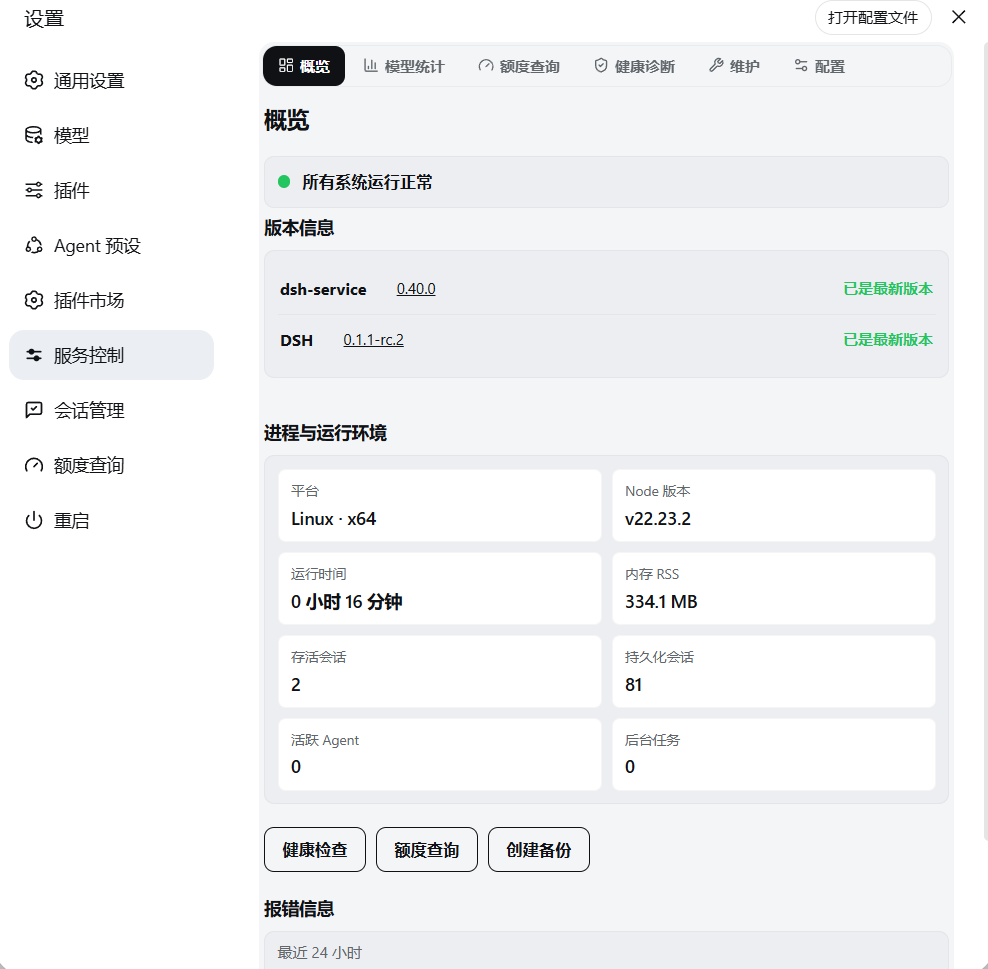Go to 插件 section in sidebar
Viewport: 988px width, 969px height.
coord(112,190)
